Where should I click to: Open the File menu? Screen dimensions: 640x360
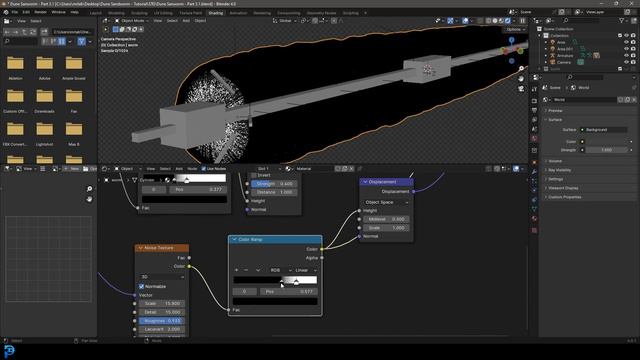point(15,12)
